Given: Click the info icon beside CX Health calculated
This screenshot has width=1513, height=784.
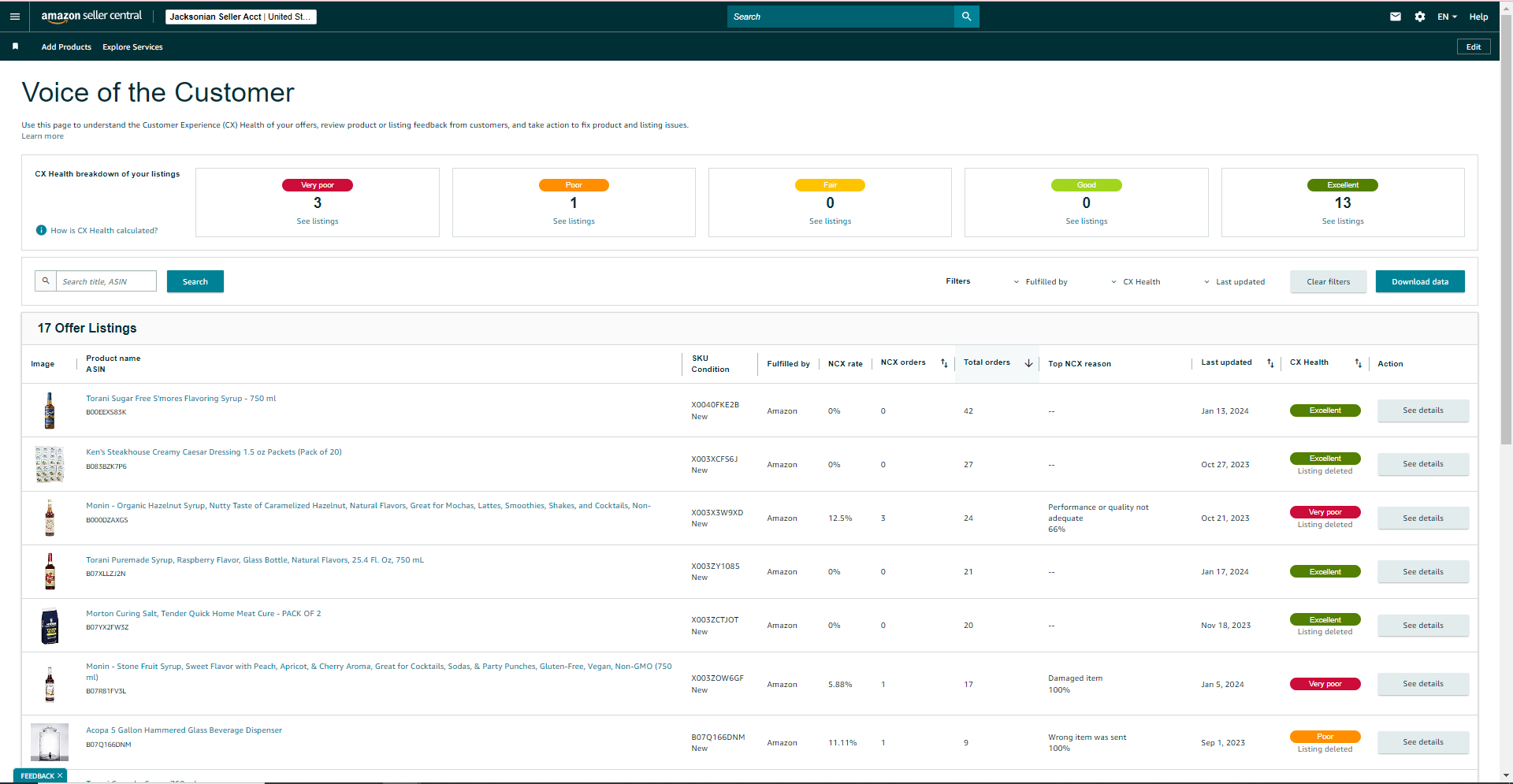Looking at the screenshot, I should point(41,230).
